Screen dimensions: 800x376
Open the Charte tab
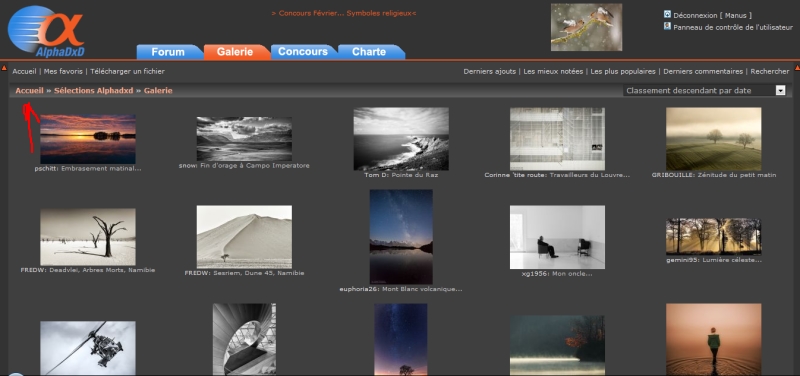(x=369, y=52)
